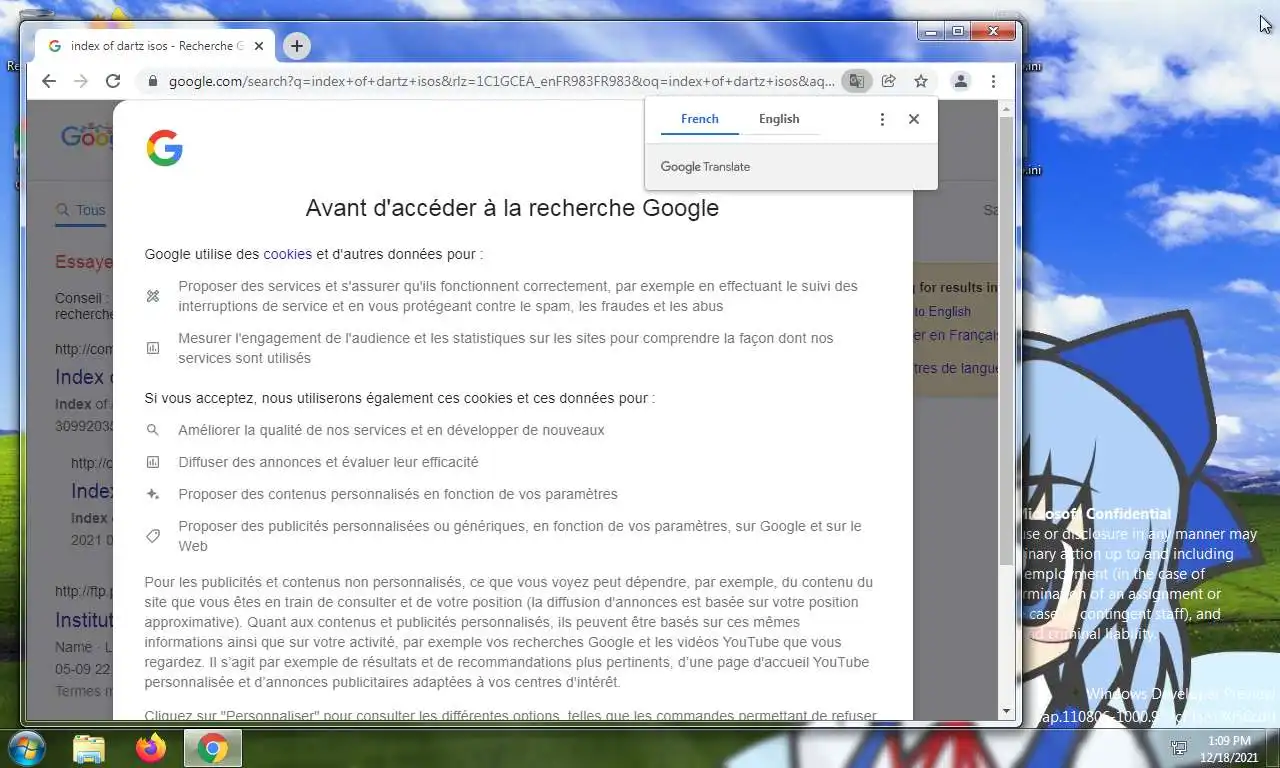
Task: Click the Chrome taskbar icon
Action: click(212, 748)
